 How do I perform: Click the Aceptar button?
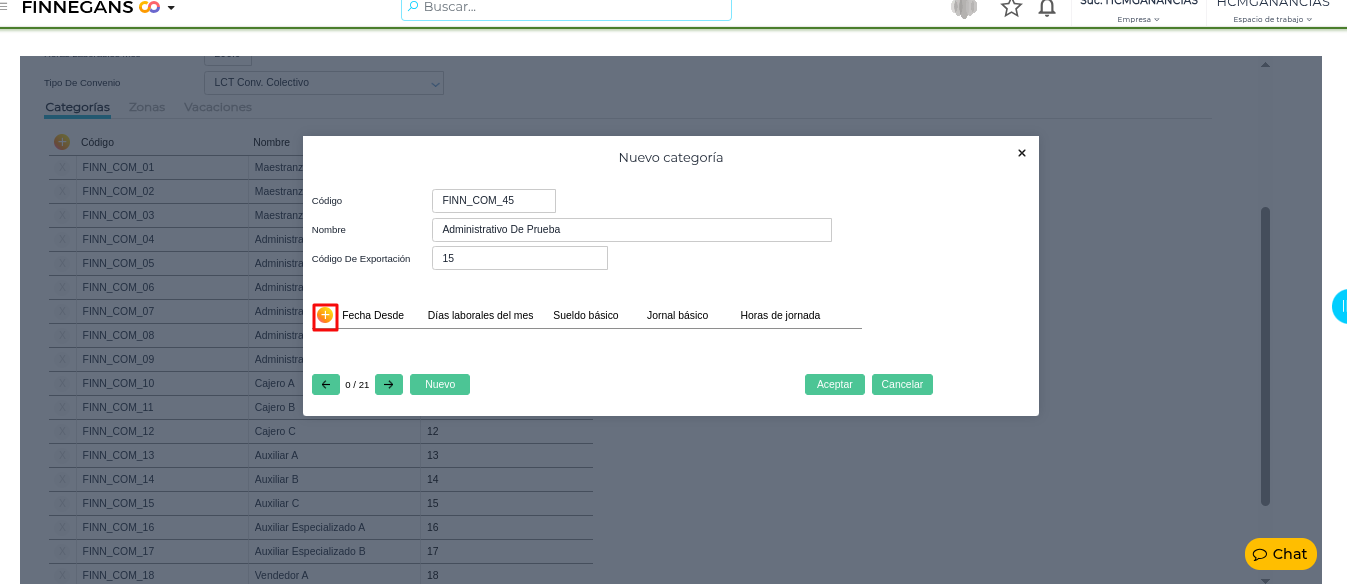coord(834,384)
